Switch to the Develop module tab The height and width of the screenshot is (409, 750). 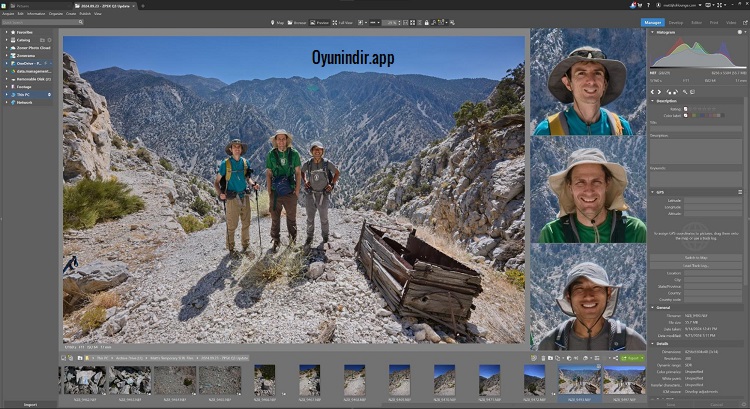tap(676, 22)
